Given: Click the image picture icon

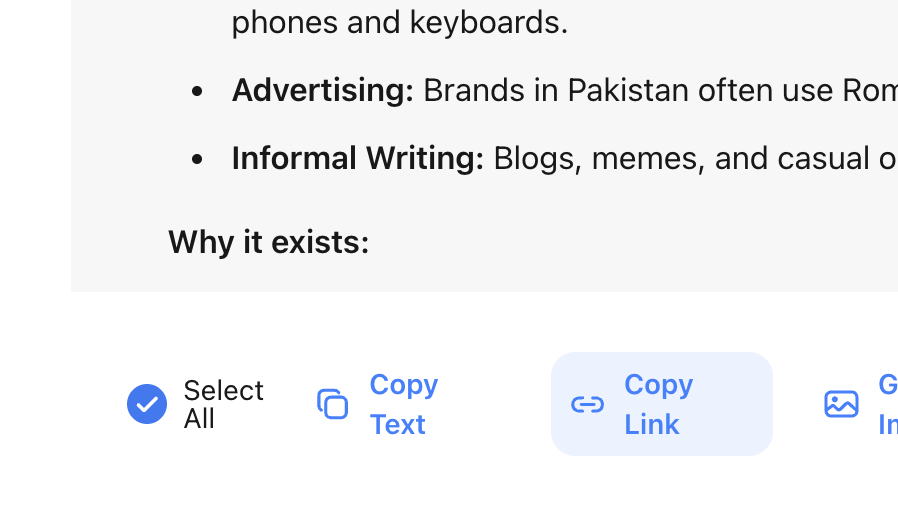Looking at the screenshot, I should pyautogui.click(x=841, y=404).
